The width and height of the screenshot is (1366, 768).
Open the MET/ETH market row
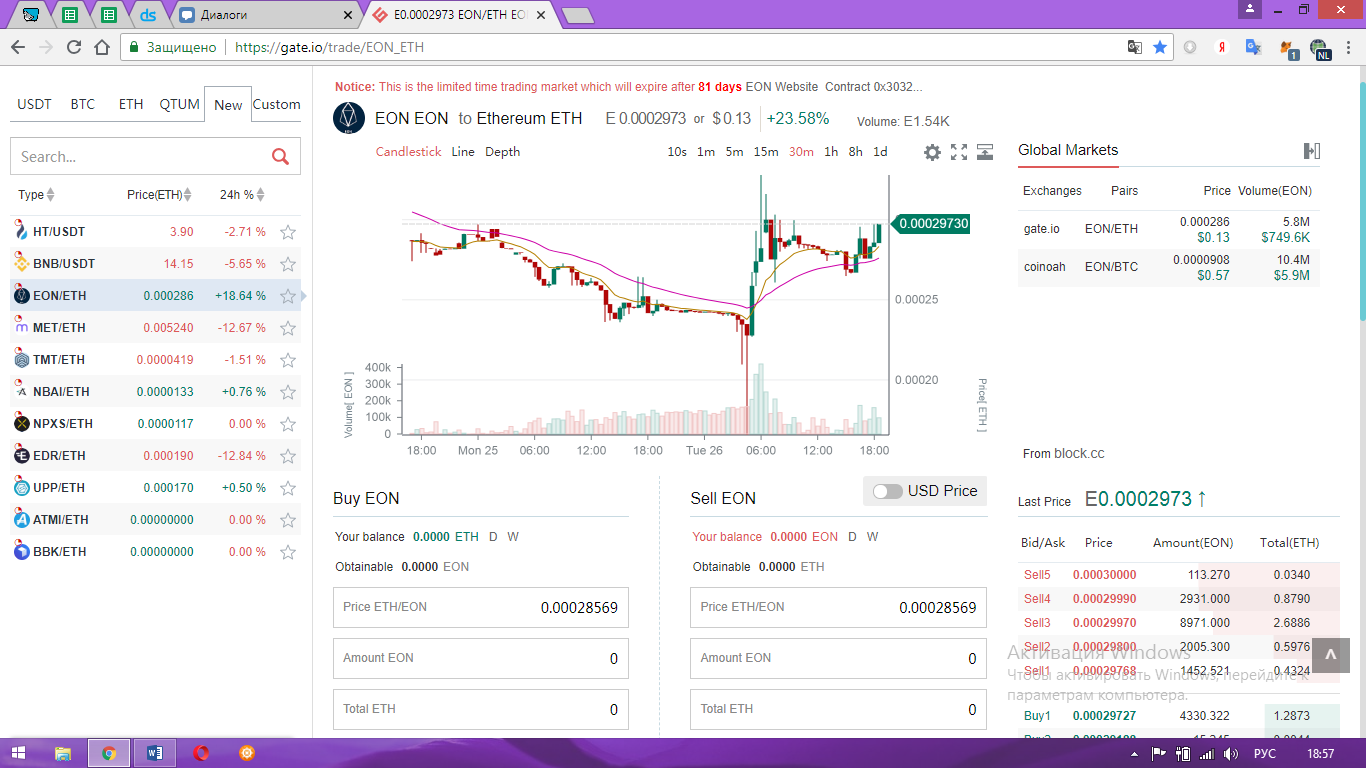point(155,328)
